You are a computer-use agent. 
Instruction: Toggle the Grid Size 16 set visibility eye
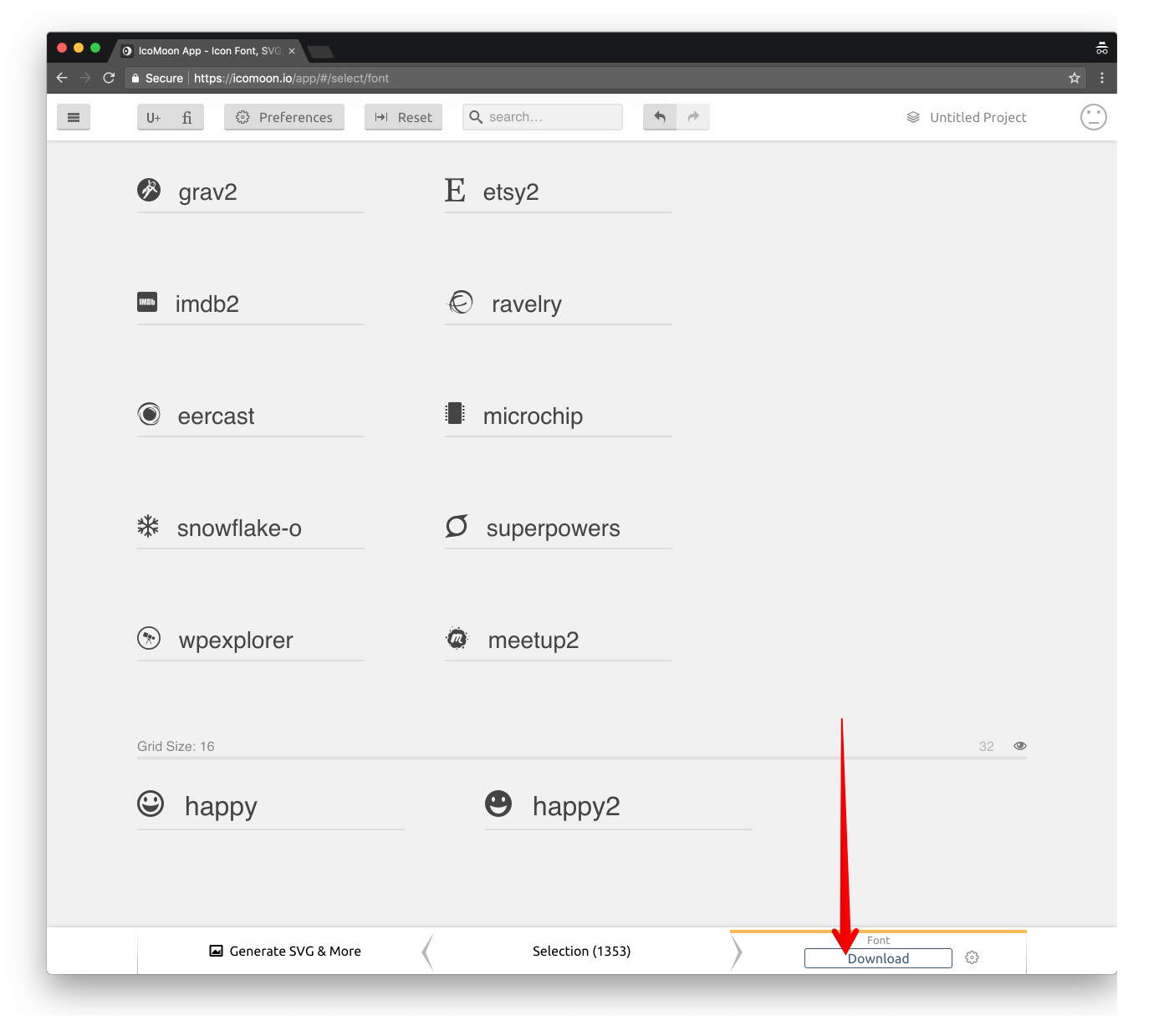pos(1020,746)
